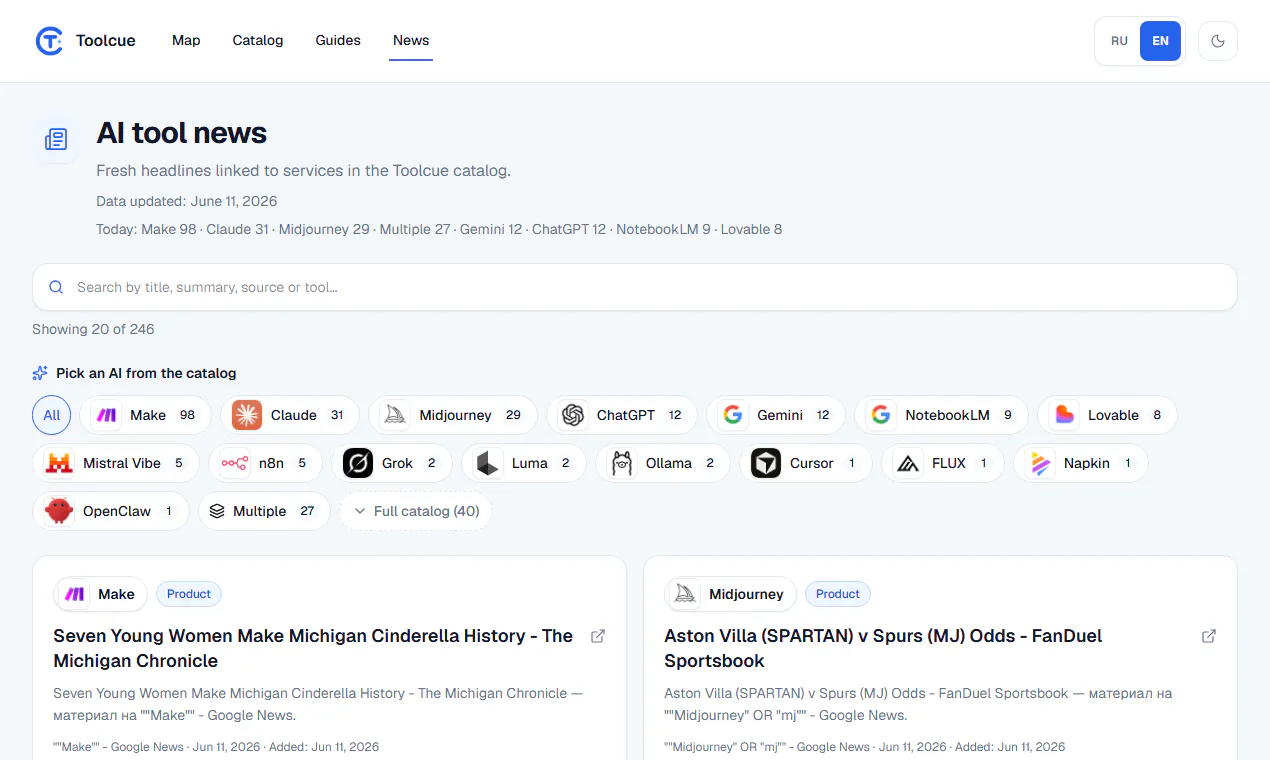The width and height of the screenshot is (1270, 760).
Task: Open external link for Michigan Chronicle article
Action: [598, 636]
